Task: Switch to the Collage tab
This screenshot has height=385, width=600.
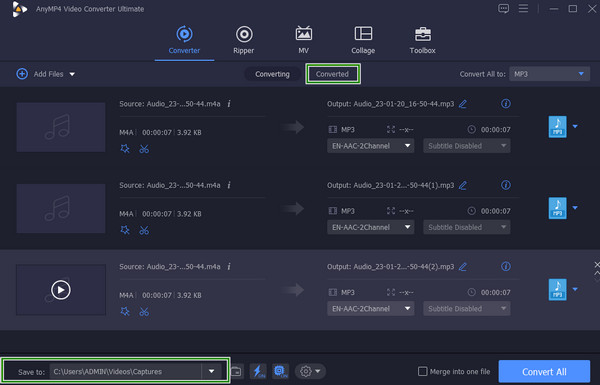Action: coord(363,40)
